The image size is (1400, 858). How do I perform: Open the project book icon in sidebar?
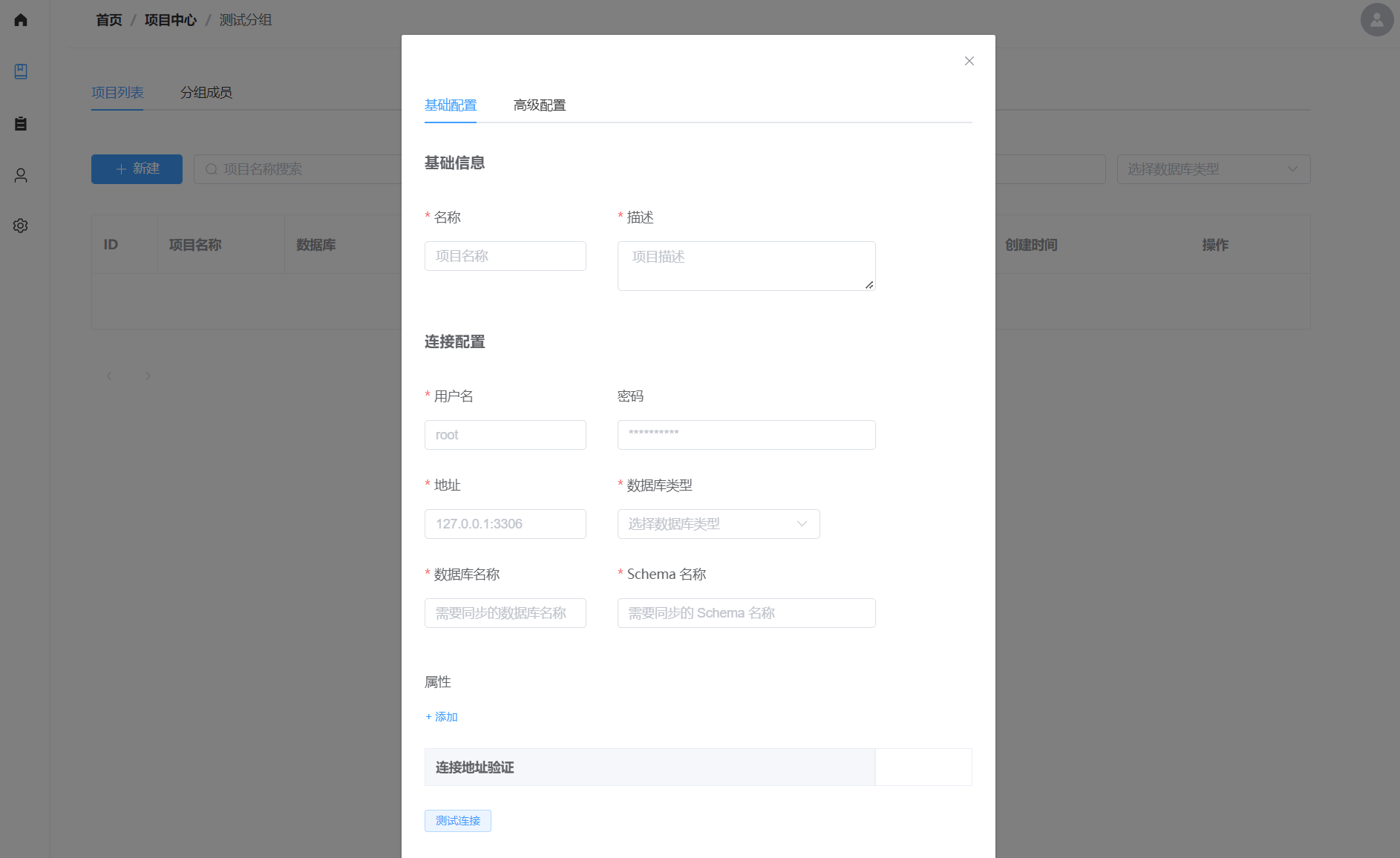click(21, 71)
